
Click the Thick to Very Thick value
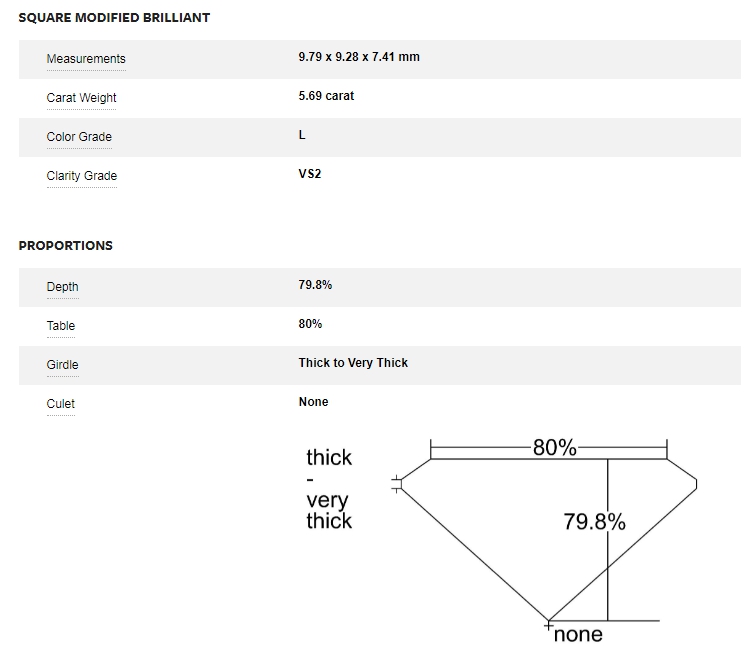(x=353, y=363)
